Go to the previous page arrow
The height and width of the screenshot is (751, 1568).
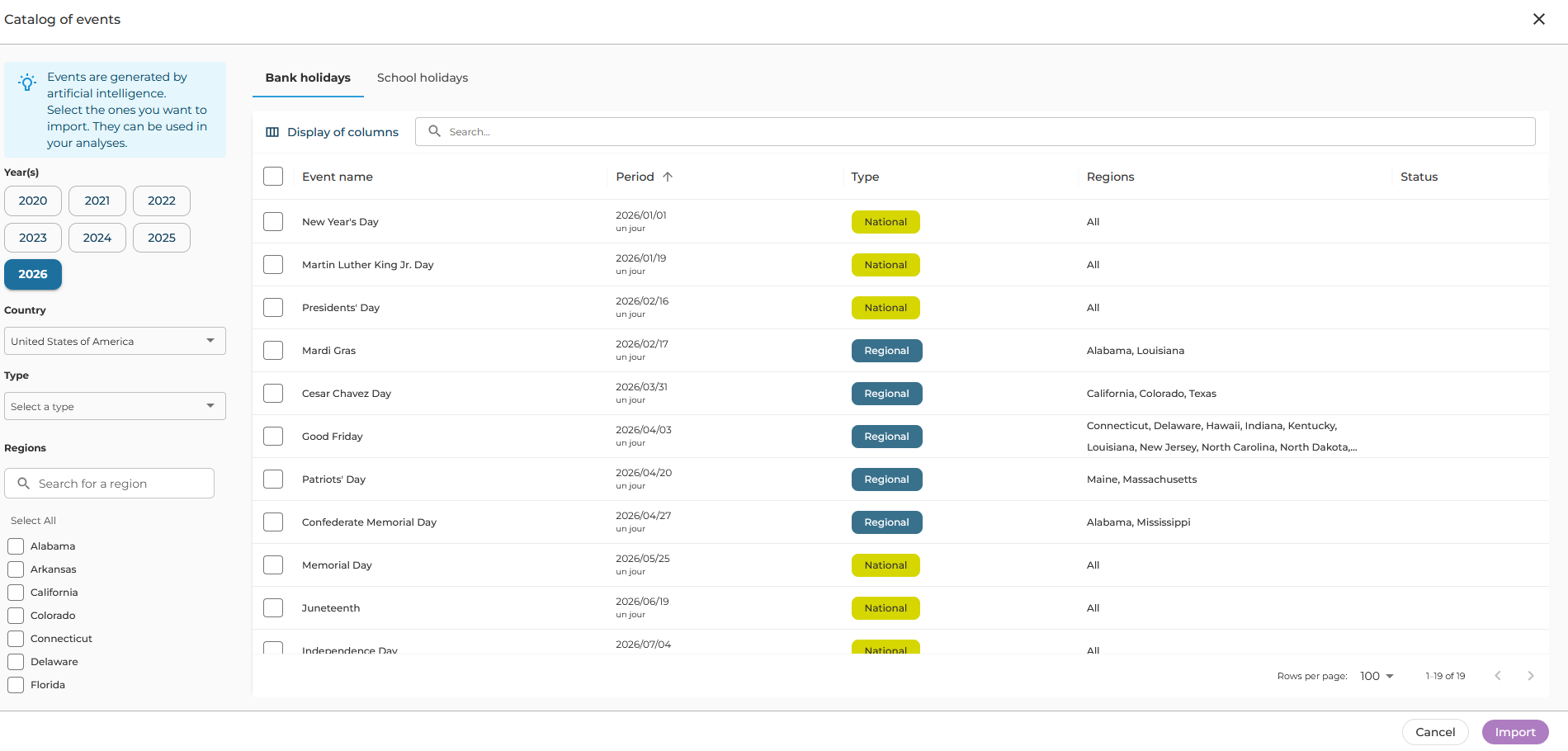(x=1498, y=676)
